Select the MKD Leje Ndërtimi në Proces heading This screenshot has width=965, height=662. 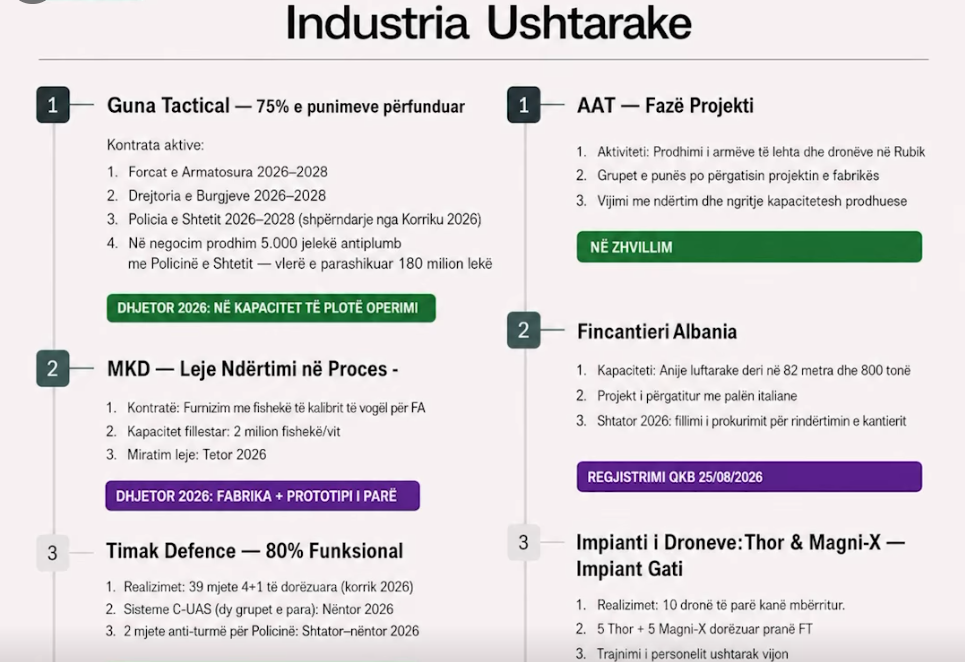252,369
